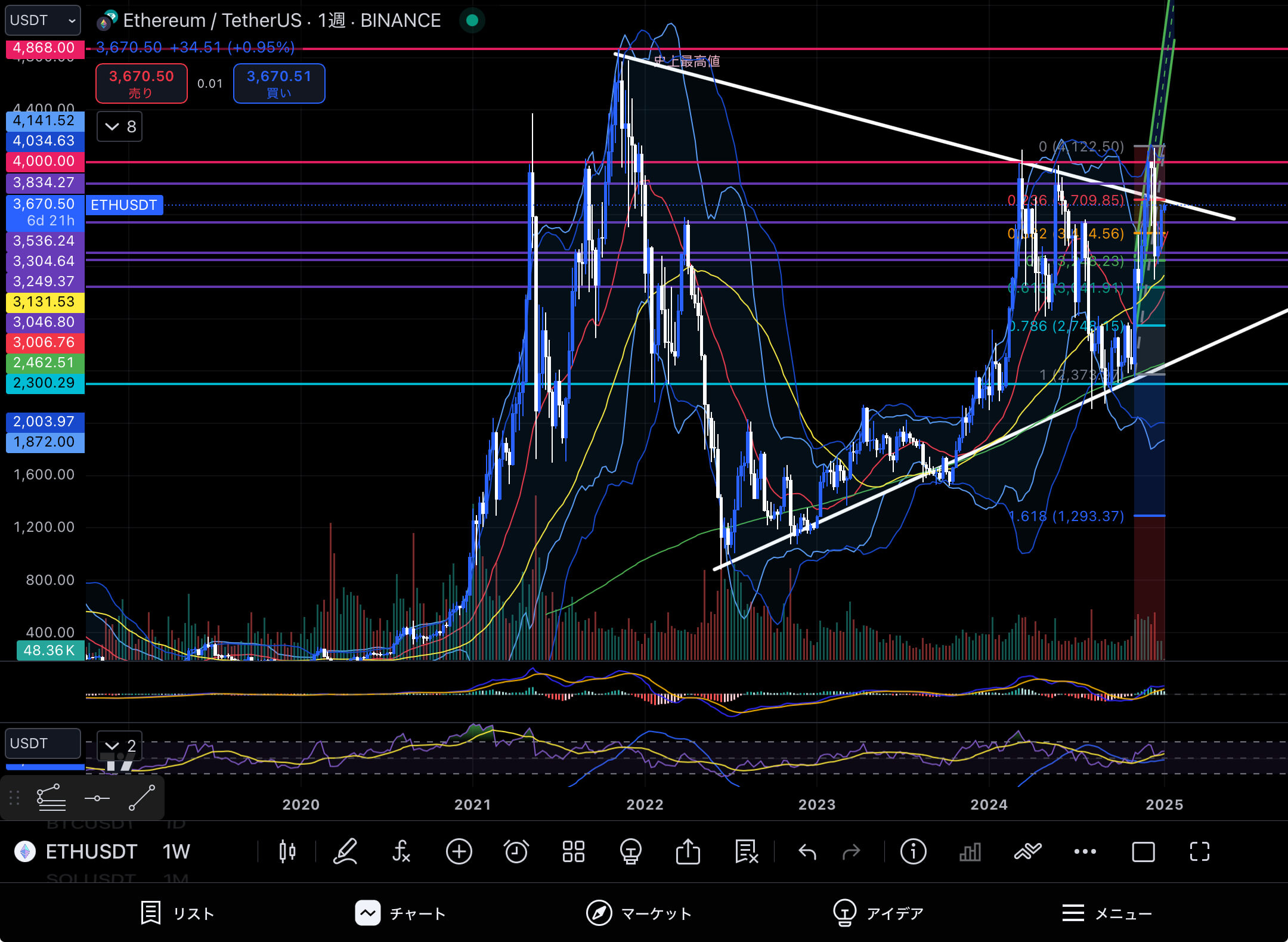Screen dimensions: 1288x942
Task: Tap the ETHUSDT price line label
Action: point(124,205)
